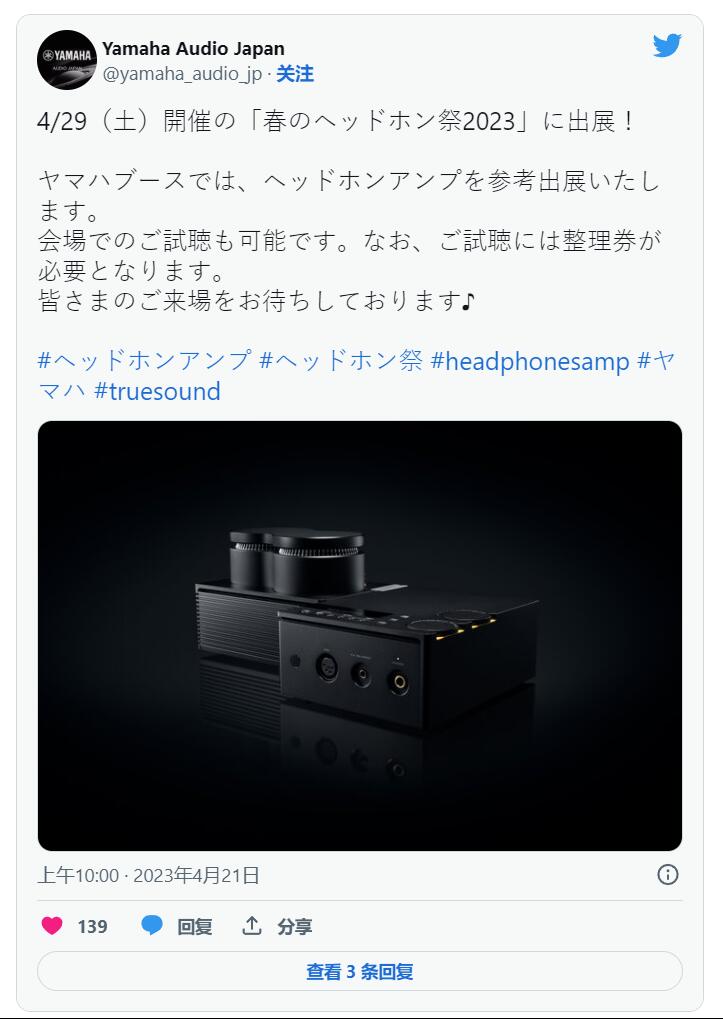Open the Yamaha Audio Japan profile name
Screen dimensions: 723x1019
tap(193, 49)
